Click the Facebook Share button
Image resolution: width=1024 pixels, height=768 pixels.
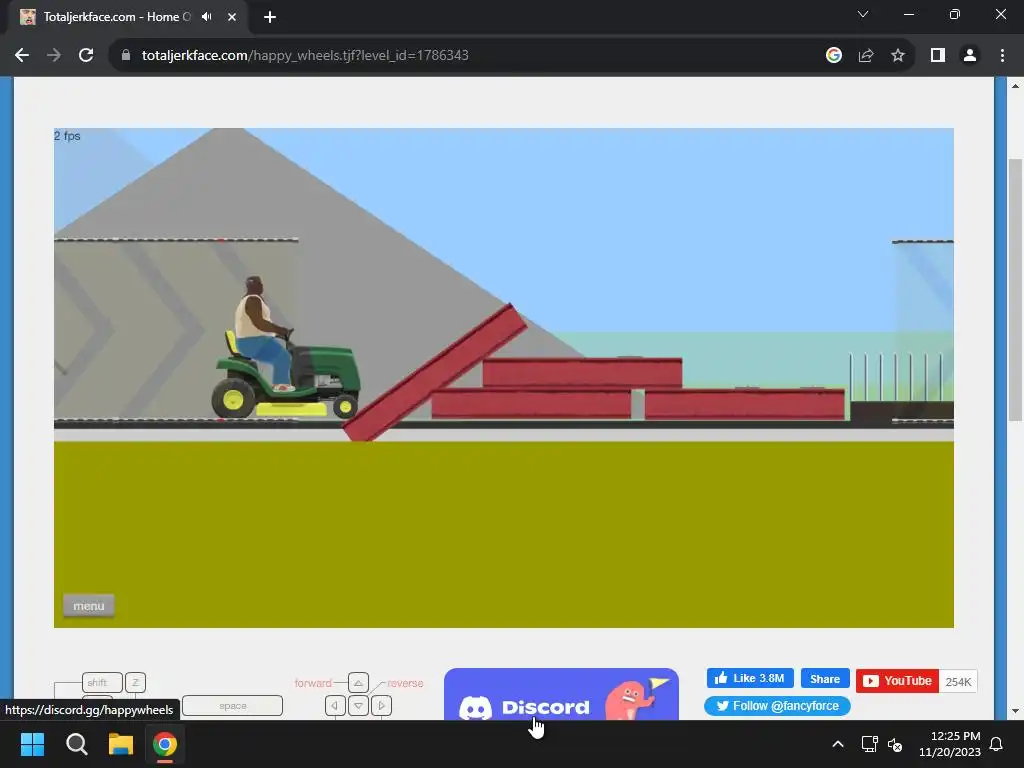[825, 679]
